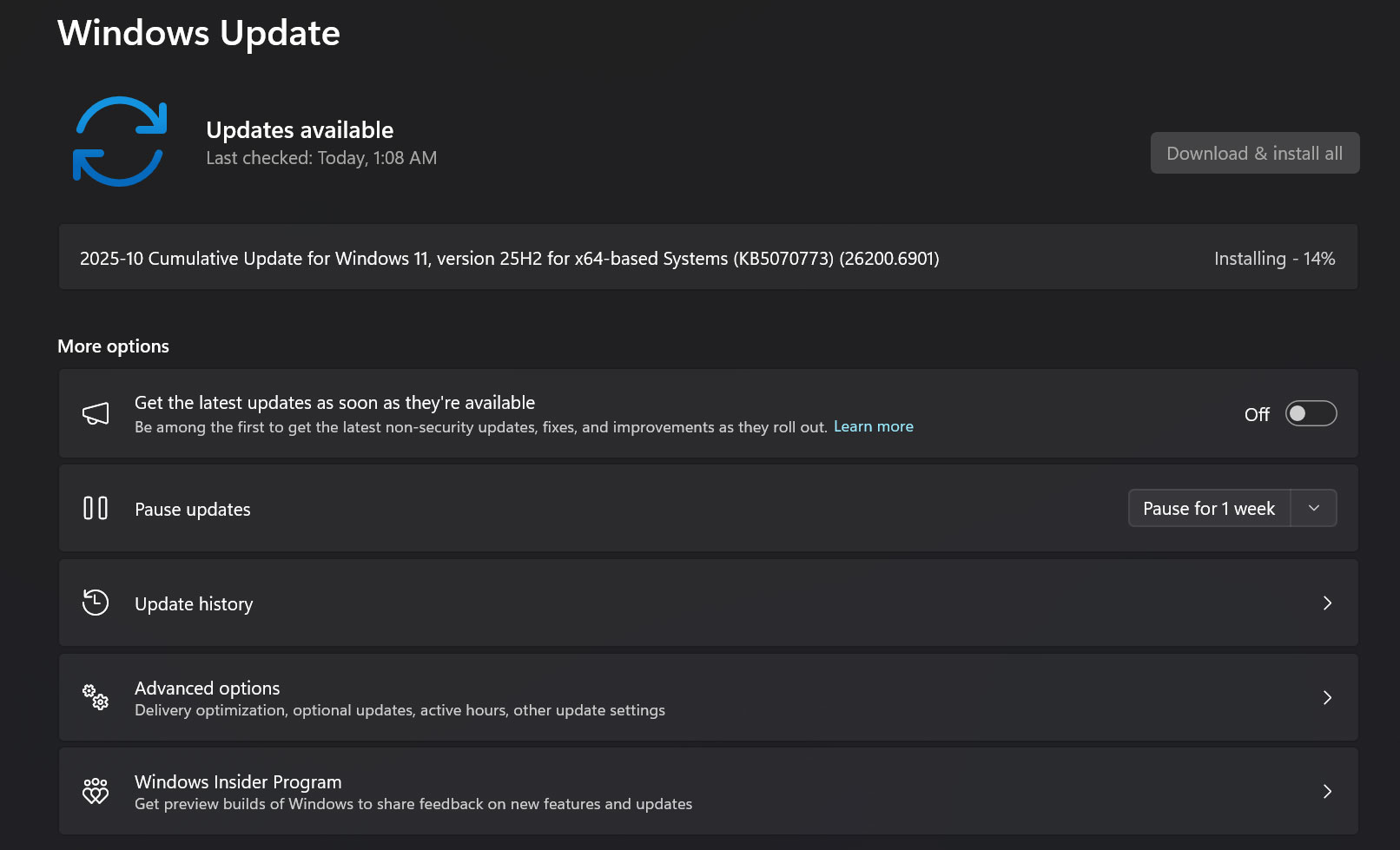Click the Update history clock icon
The height and width of the screenshot is (850, 1400).
pyautogui.click(x=96, y=603)
